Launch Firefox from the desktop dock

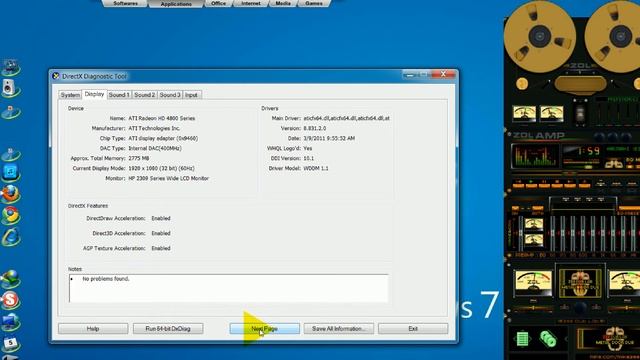(10, 193)
